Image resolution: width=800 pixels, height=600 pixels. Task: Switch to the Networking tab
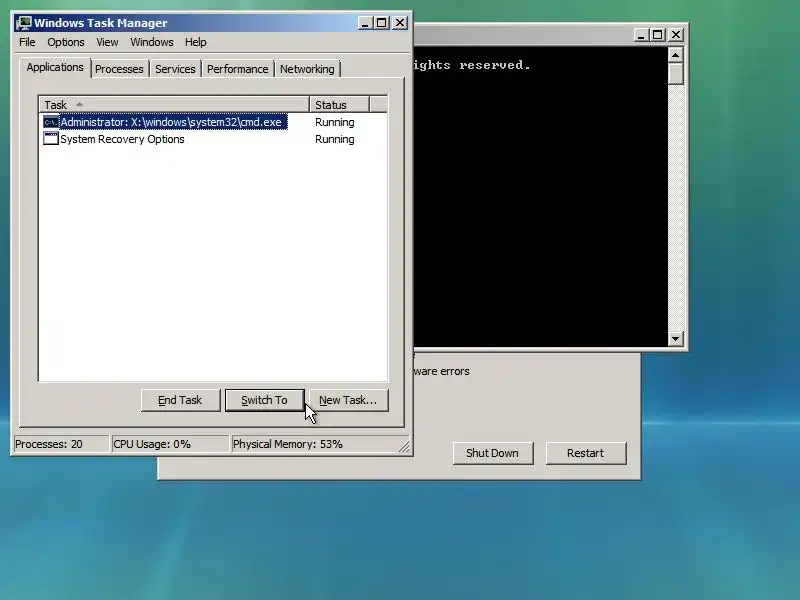coord(307,69)
